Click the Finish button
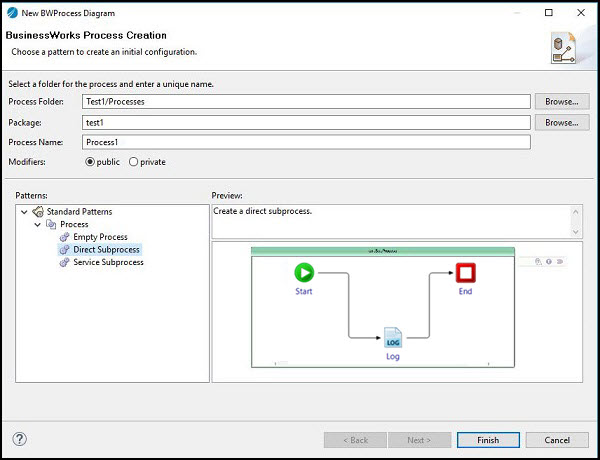Viewport: 600px width, 460px height. coord(488,440)
